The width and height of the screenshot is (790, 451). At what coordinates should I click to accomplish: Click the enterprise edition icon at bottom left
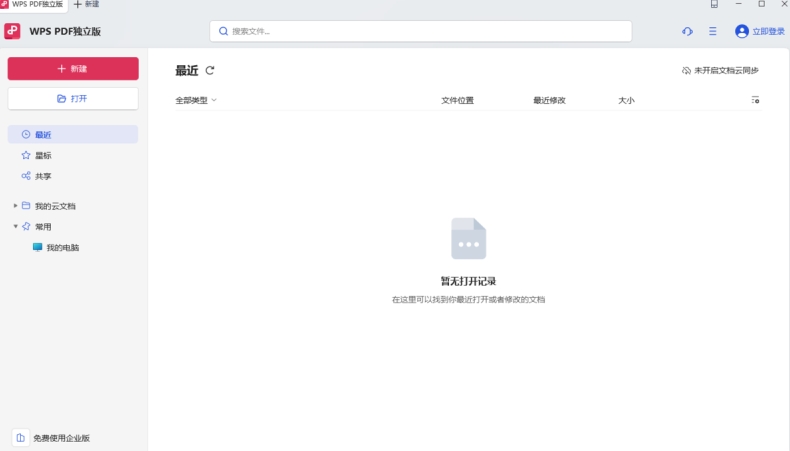pos(20,438)
